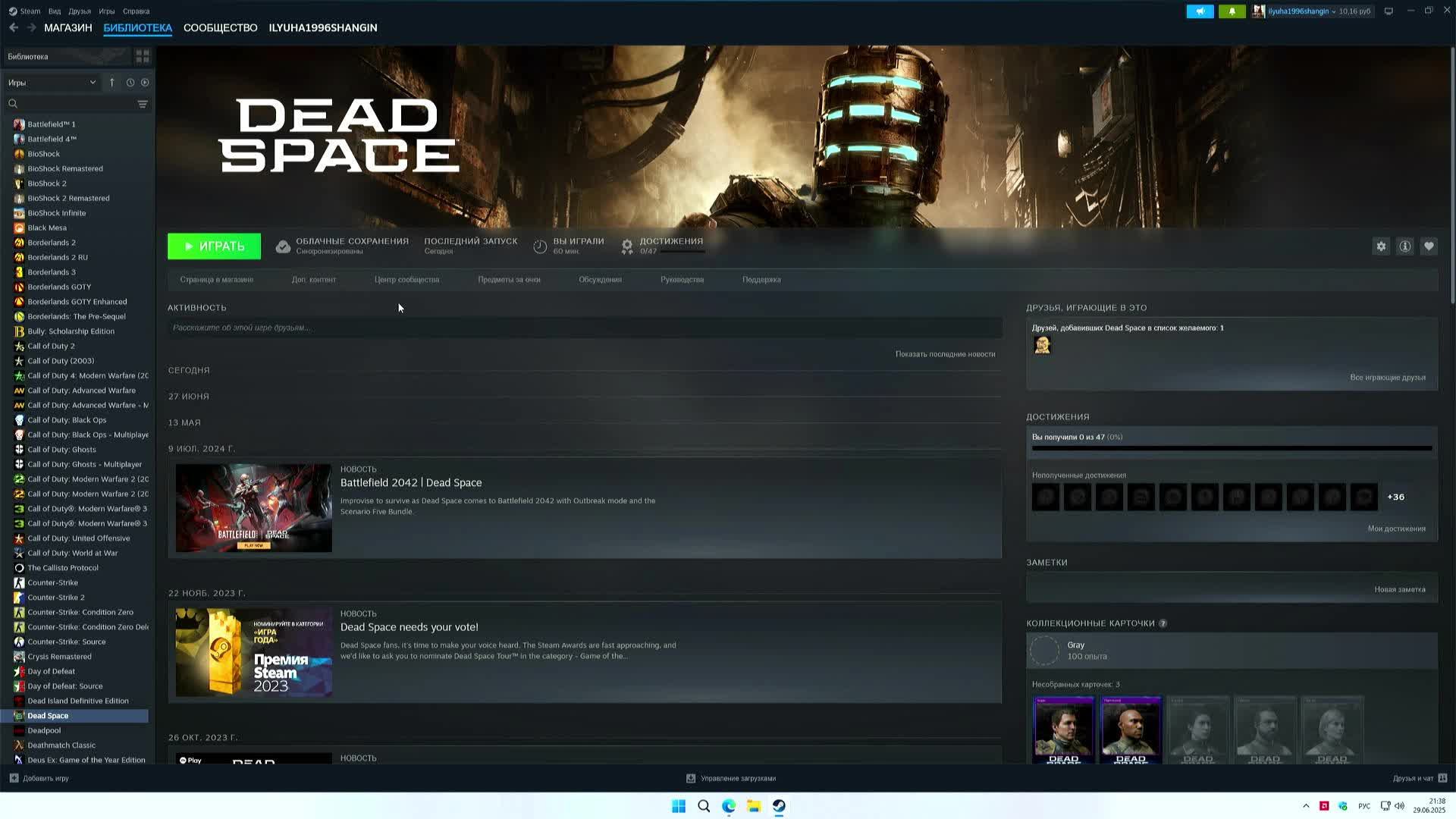Go to СООБЩЕСТВО tab
Screen dimensions: 1456x819
(x=221, y=28)
